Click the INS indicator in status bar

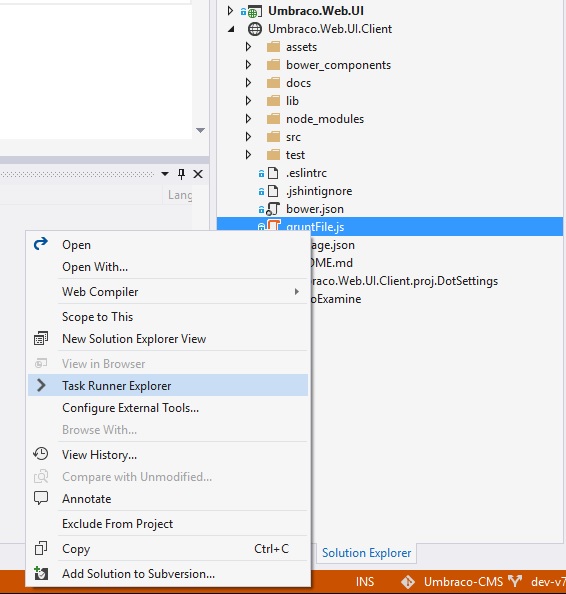pos(365,581)
